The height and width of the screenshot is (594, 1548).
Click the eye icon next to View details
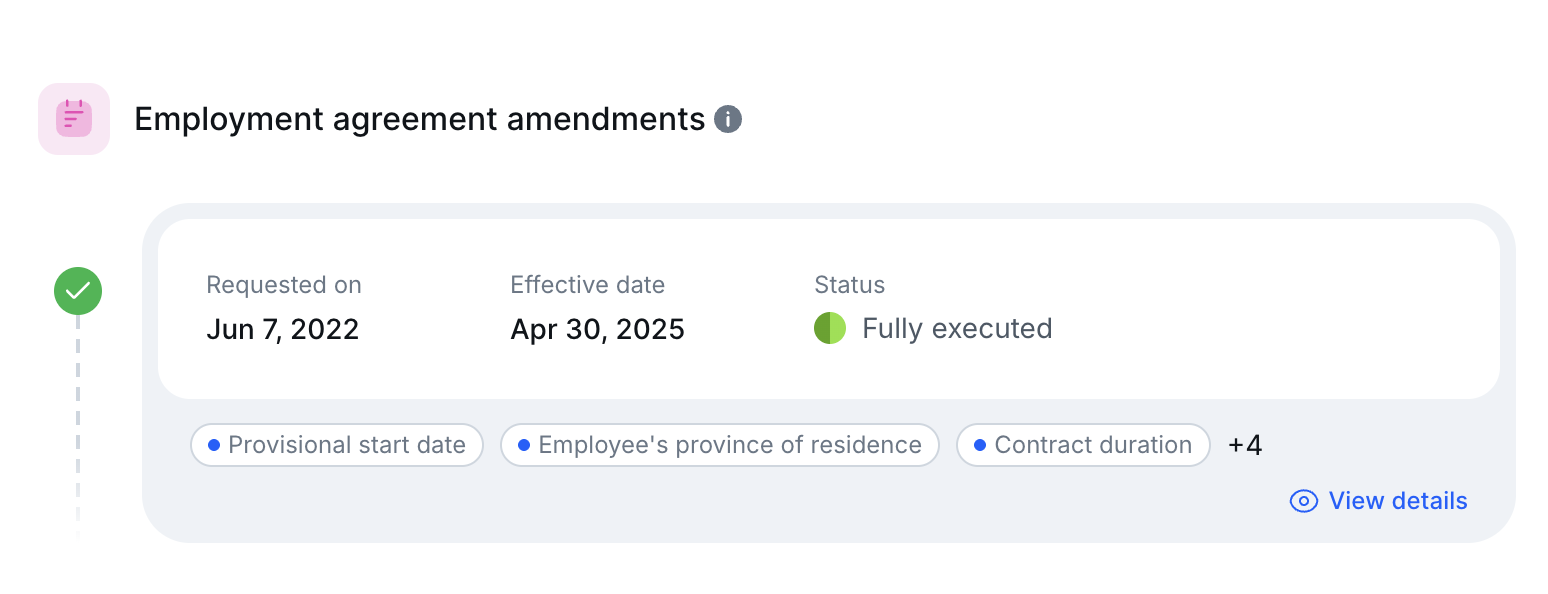[1304, 501]
